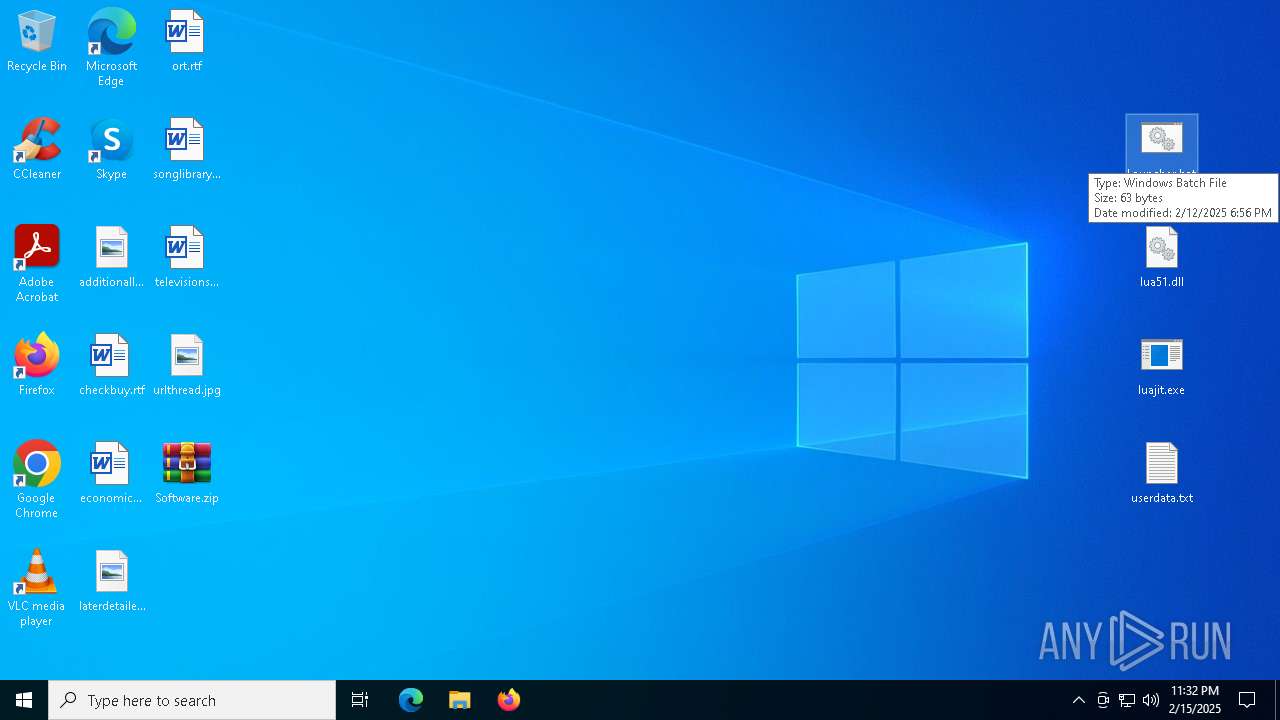Select the Adobe Acrobat desktop shortcut
This screenshot has width=1280, height=720.
(x=37, y=264)
